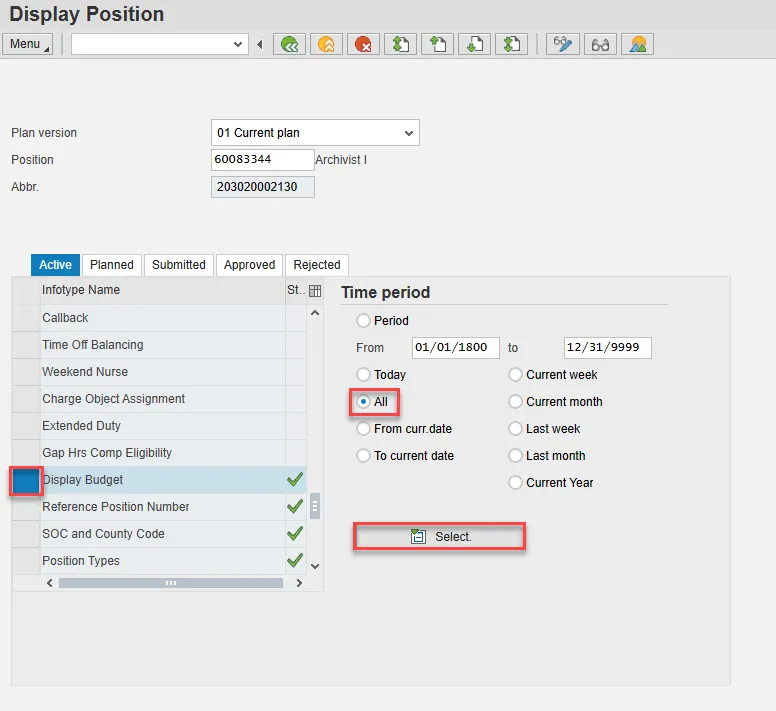Click the Overview landscape icon in the toolbar

click(x=637, y=45)
